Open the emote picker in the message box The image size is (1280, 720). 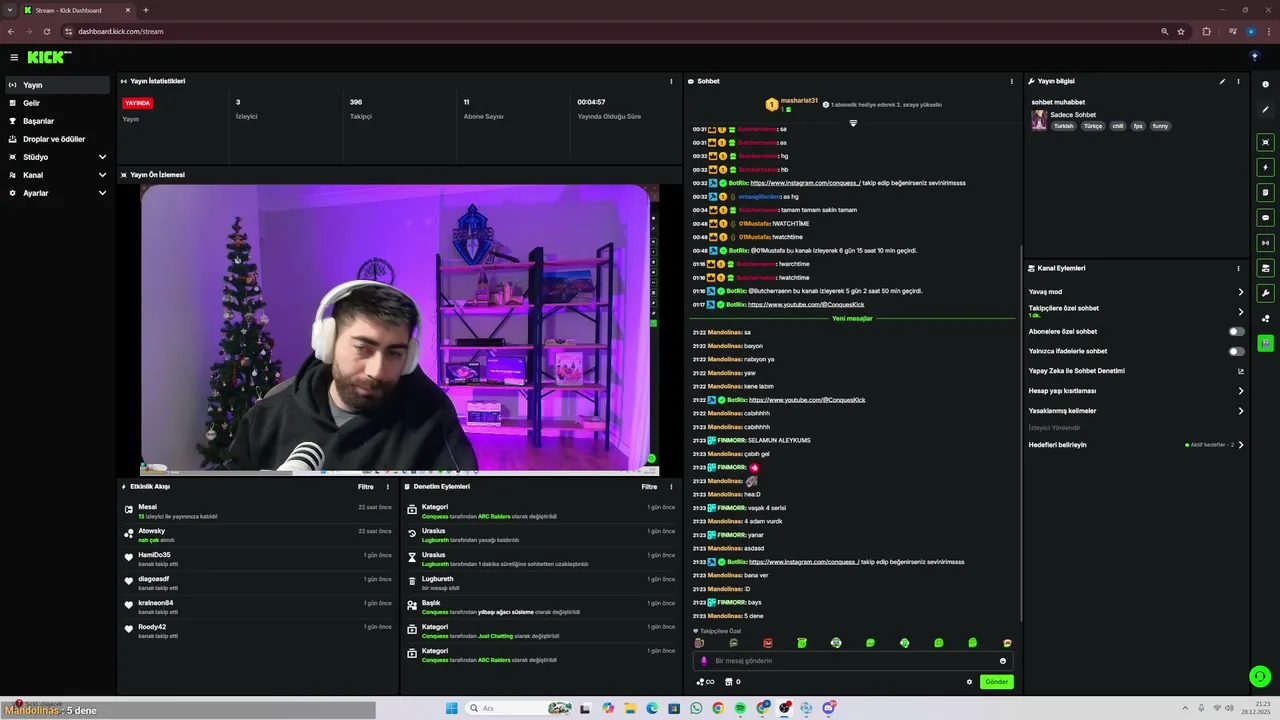(1003, 661)
